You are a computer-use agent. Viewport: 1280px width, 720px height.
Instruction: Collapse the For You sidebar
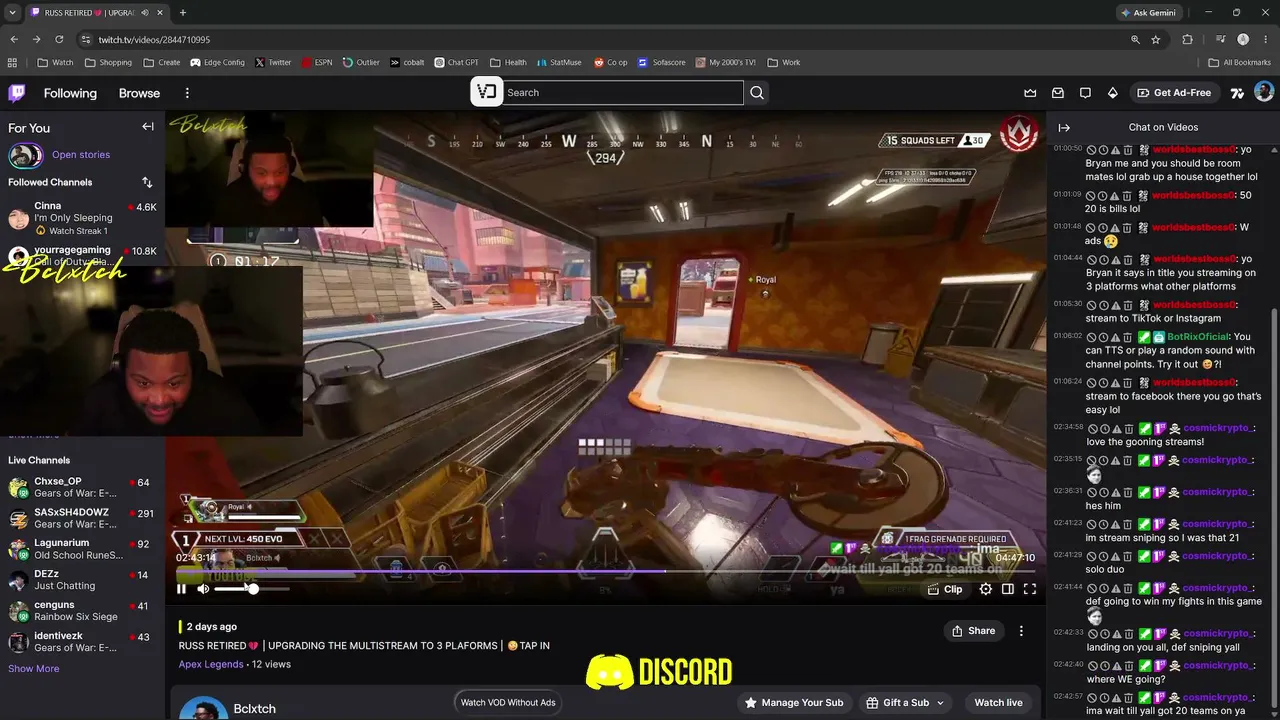tap(148, 127)
